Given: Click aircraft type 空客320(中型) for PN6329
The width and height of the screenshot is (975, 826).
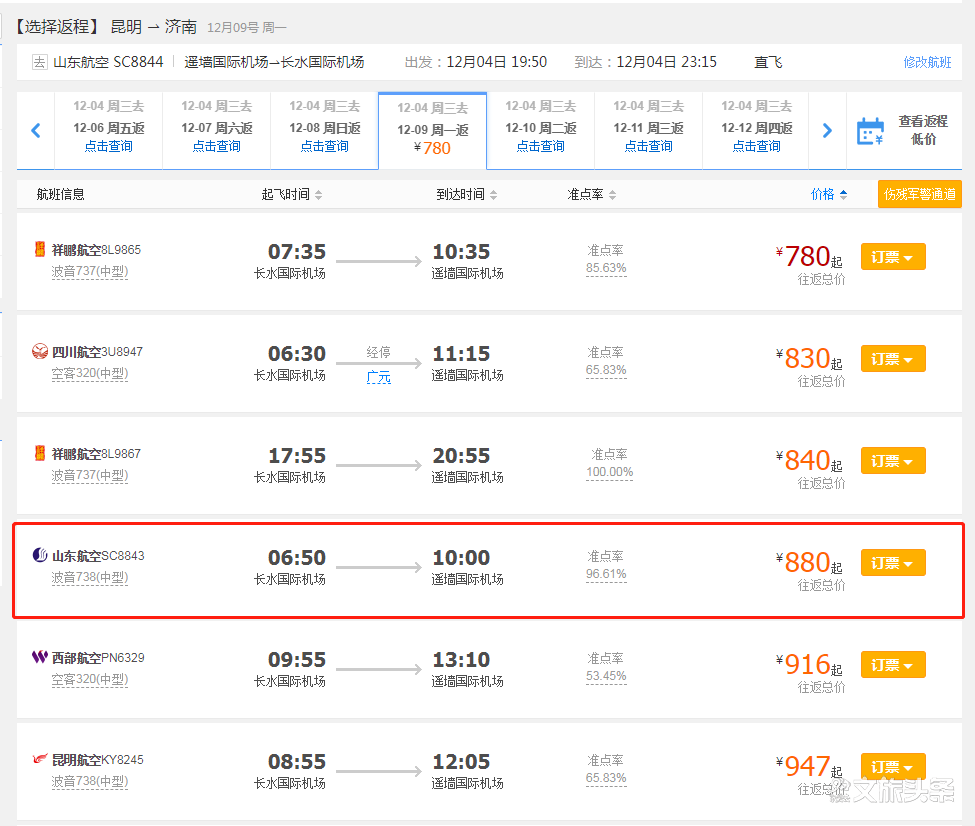Looking at the screenshot, I should pos(90,679).
